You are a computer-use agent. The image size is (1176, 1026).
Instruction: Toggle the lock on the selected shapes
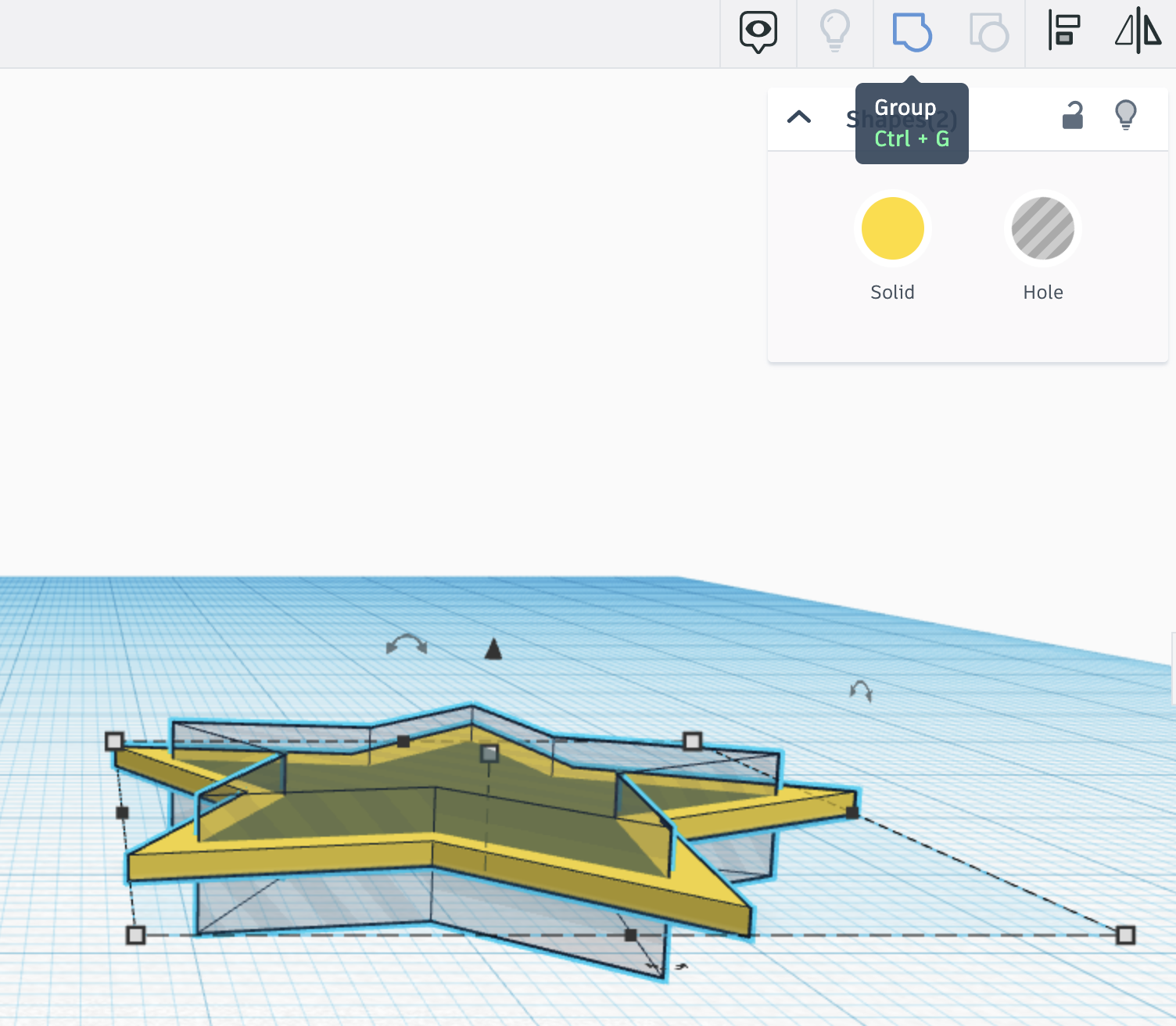point(1072,116)
